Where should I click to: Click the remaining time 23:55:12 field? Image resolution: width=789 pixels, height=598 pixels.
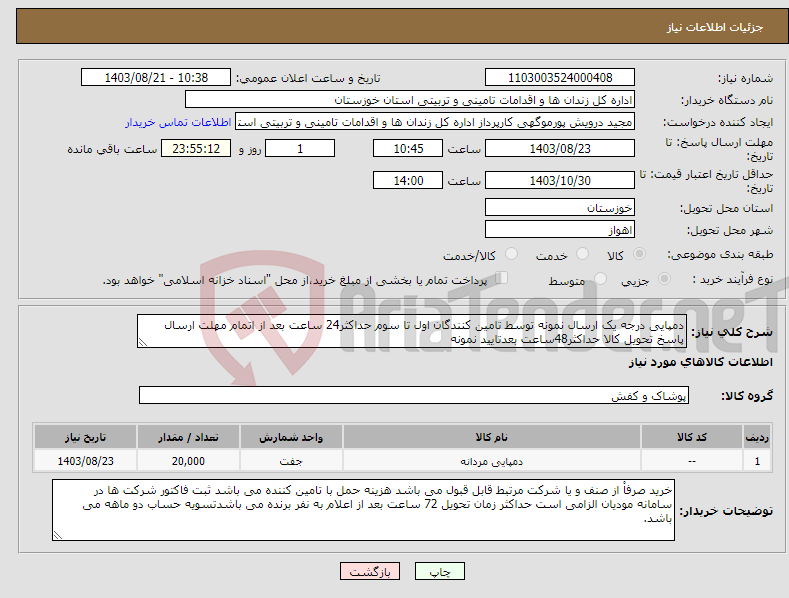click(x=196, y=148)
